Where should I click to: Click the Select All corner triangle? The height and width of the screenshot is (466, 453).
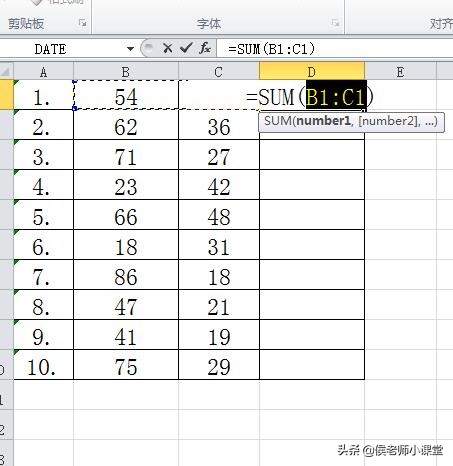7,71
